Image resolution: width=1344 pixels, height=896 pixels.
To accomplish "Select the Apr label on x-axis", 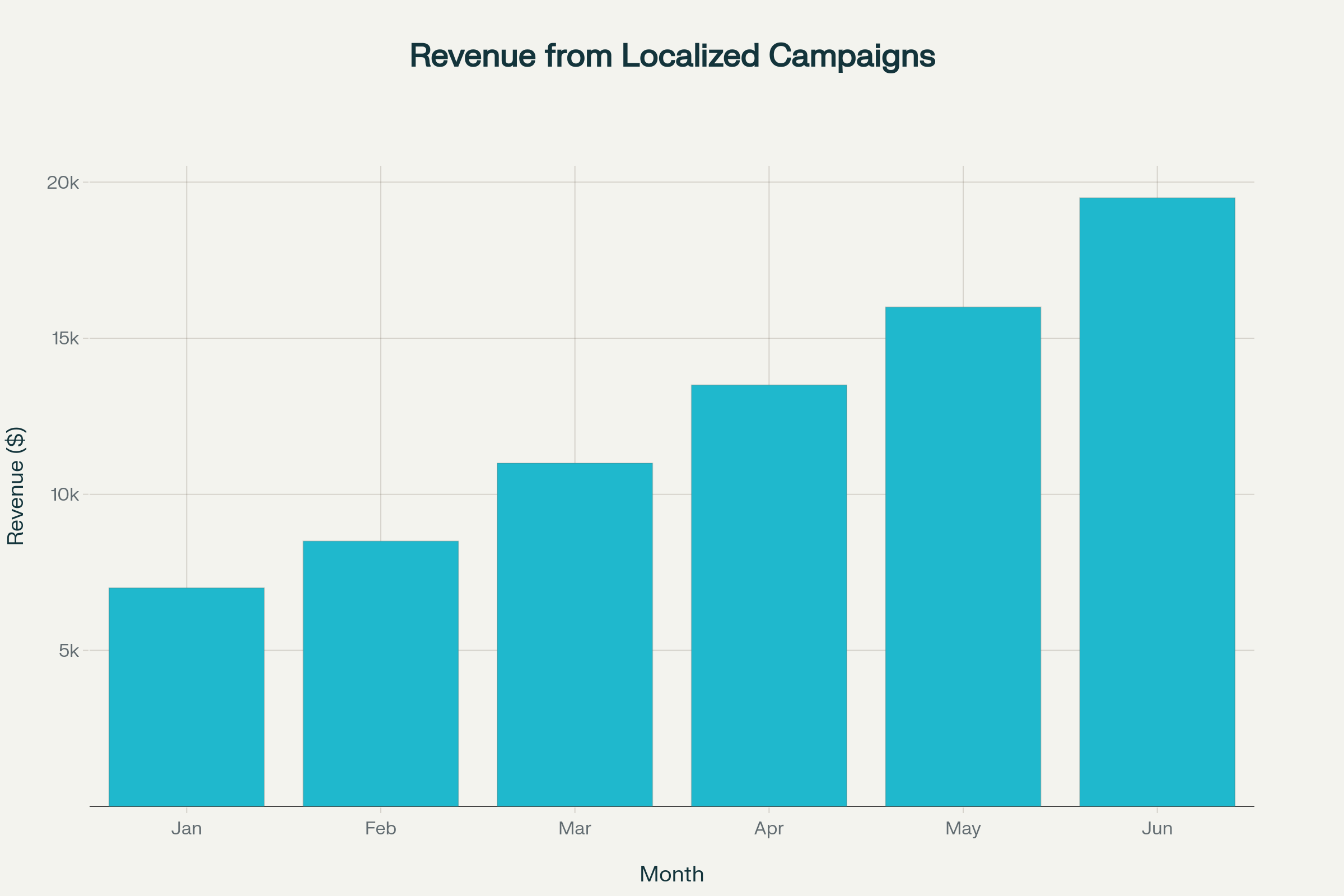I will pos(769,829).
